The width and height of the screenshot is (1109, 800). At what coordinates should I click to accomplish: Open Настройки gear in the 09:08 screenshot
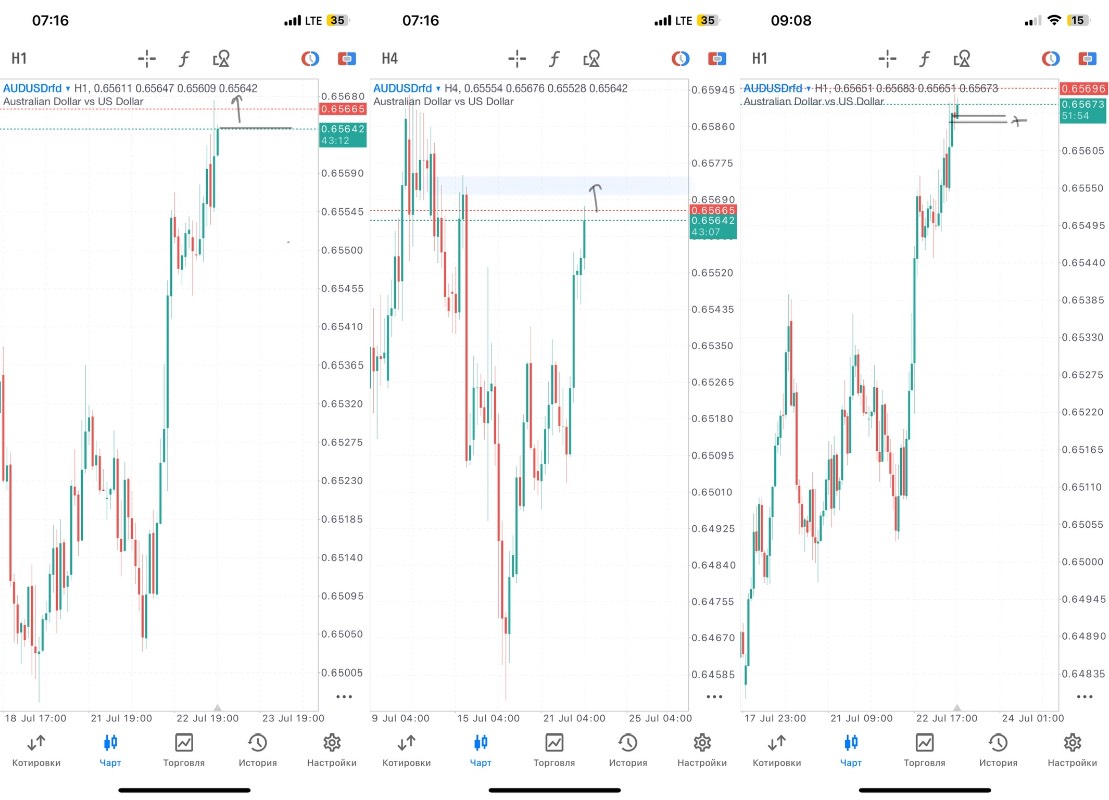1072,749
